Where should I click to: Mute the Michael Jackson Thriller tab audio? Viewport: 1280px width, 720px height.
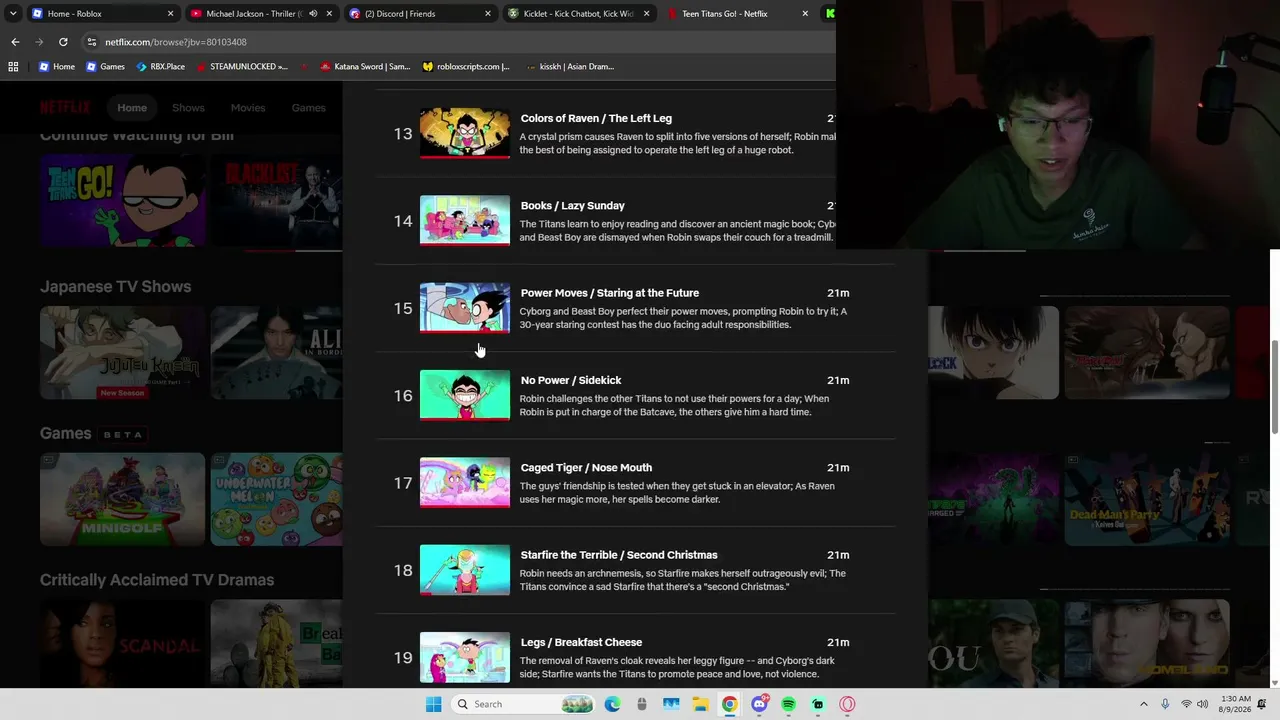[313, 14]
